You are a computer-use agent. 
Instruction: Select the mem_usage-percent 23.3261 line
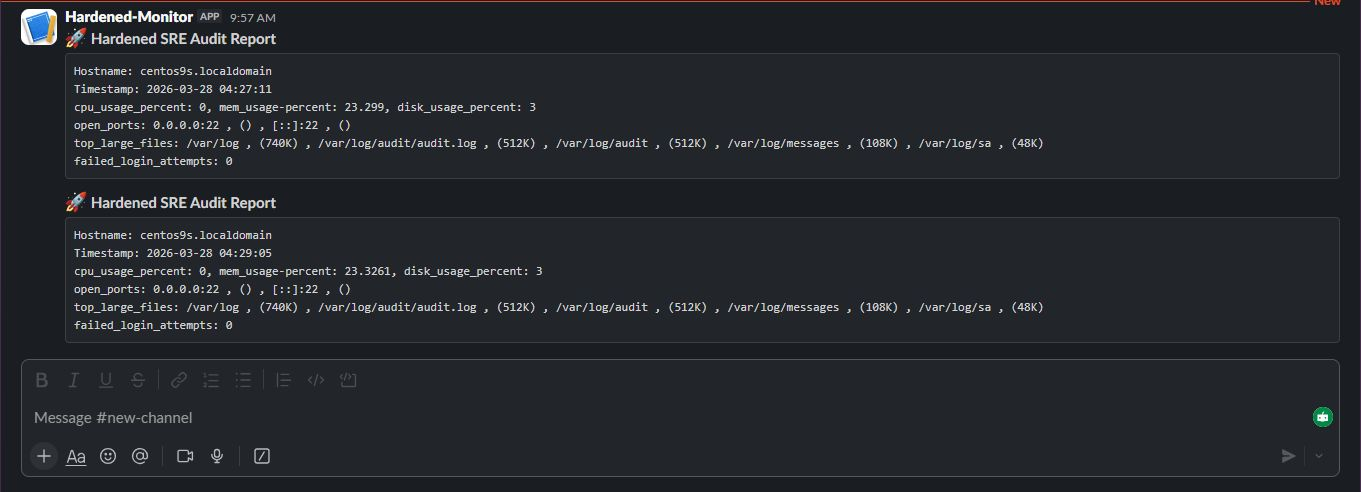pyautogui.click(x=308, y=271)
